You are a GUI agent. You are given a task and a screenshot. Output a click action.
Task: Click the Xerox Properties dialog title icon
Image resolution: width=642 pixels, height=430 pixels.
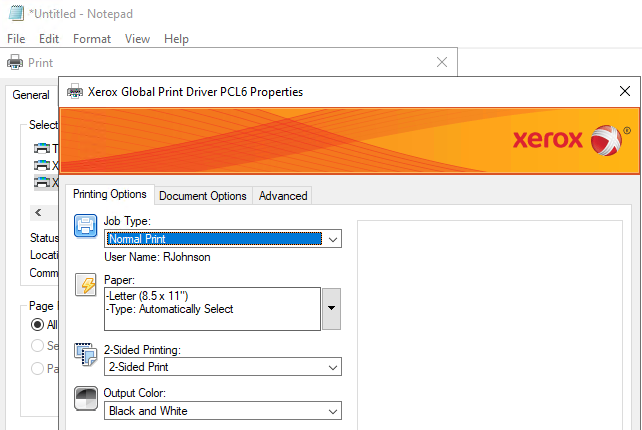click(75, 91)
